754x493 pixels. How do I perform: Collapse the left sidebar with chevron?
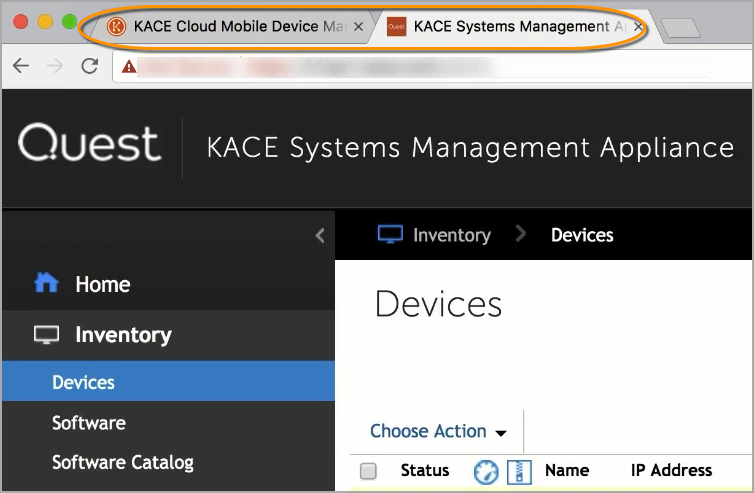click(320, 236)
